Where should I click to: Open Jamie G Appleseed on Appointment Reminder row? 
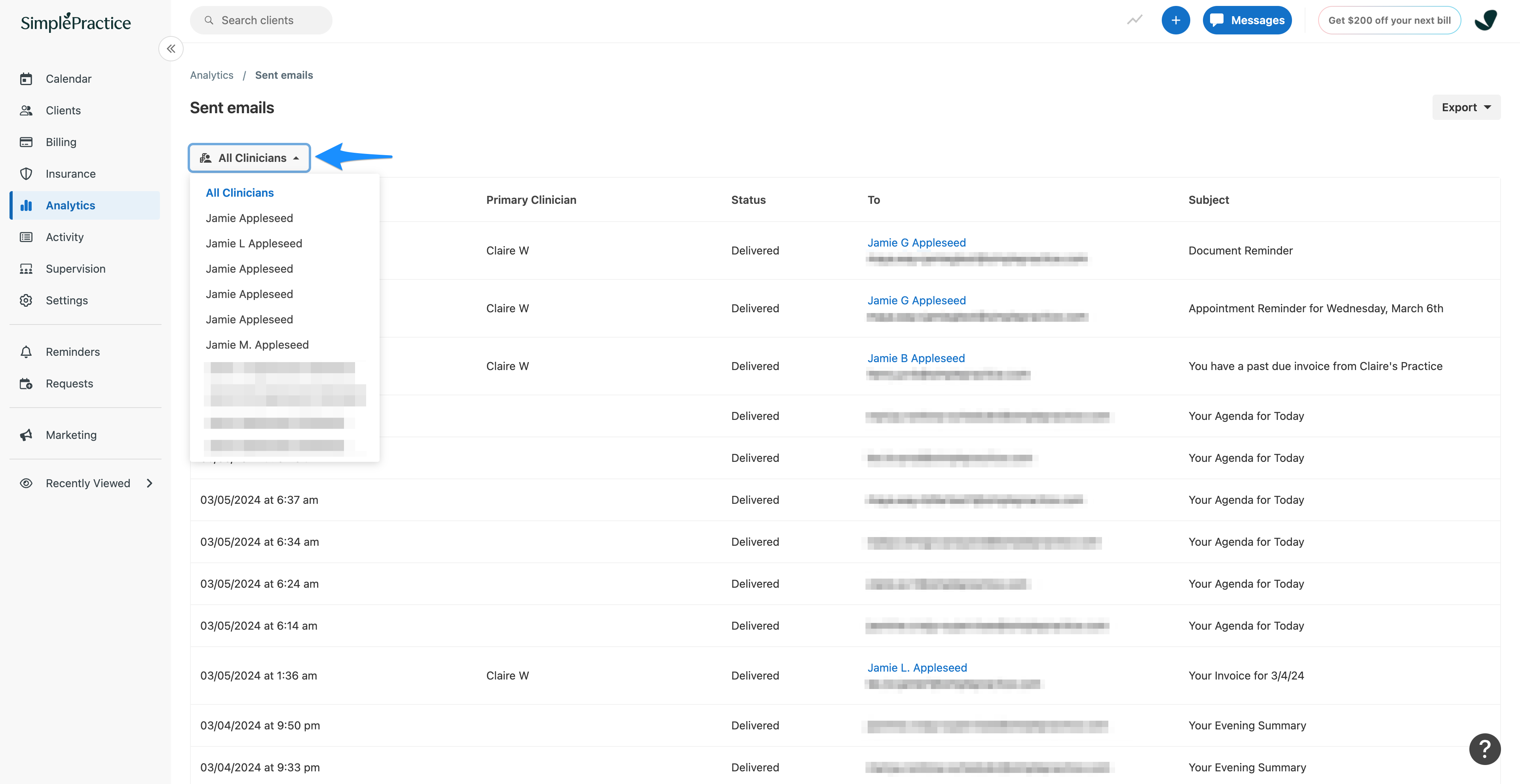[916, 300]
